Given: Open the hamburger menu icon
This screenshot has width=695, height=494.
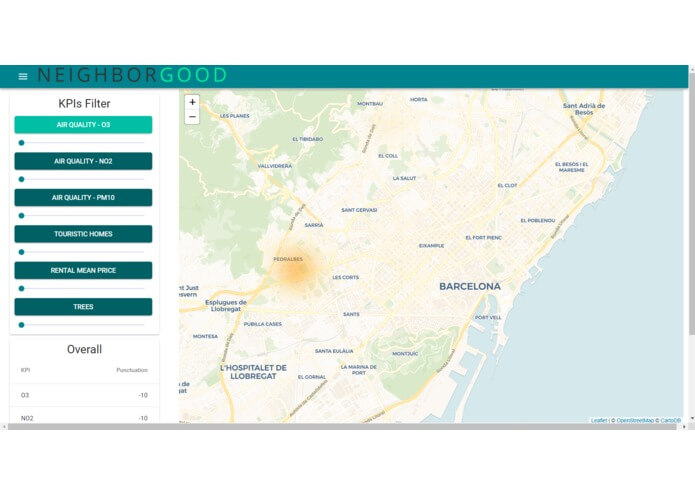Looking at the screenshot, I should click(23, 76).
